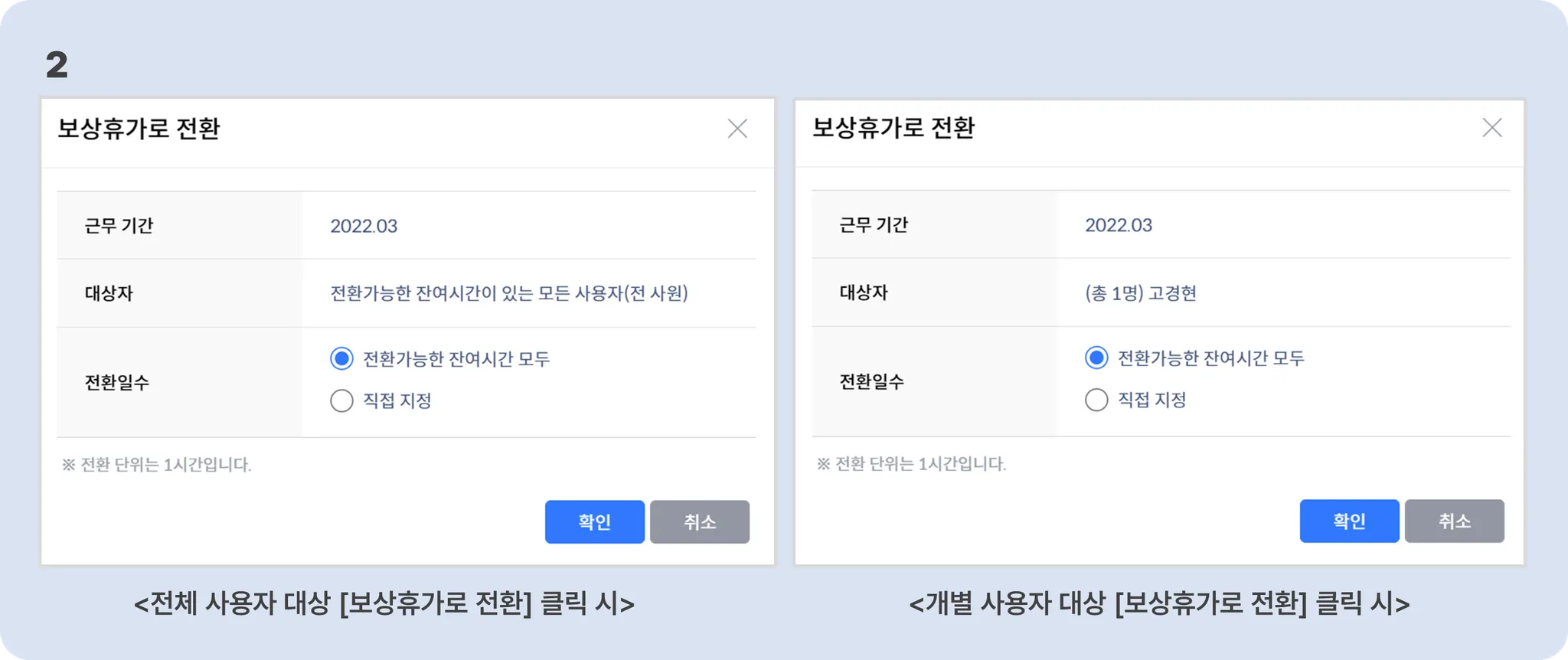Viewport: 1568px width, 660px height.
Task: Close the all-users 보상휴가로 전환 dialog
Action: [737, 129]
